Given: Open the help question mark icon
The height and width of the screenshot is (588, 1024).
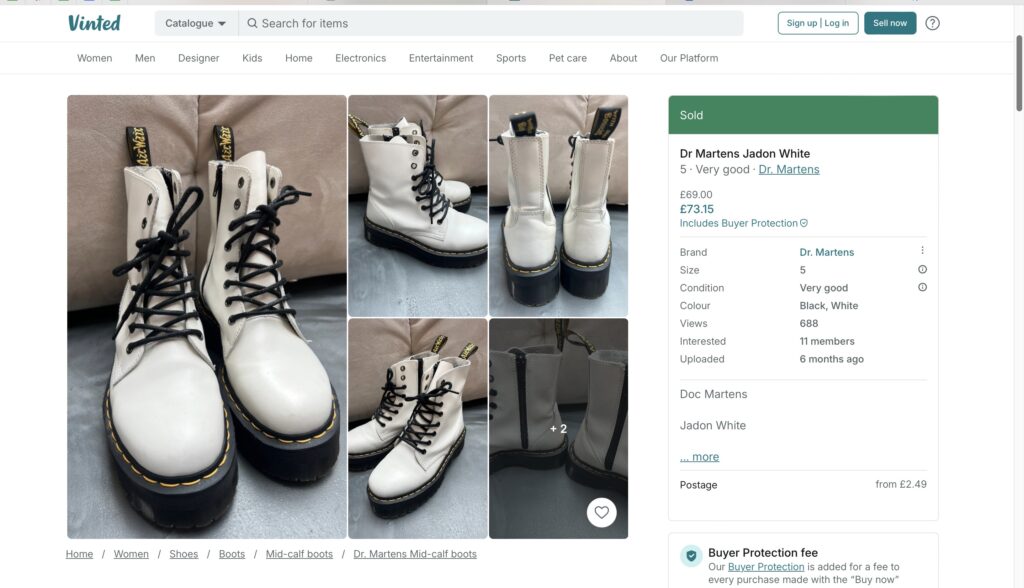Looking at the screenshot, I should pyautogui.click(x=933, y=24).
